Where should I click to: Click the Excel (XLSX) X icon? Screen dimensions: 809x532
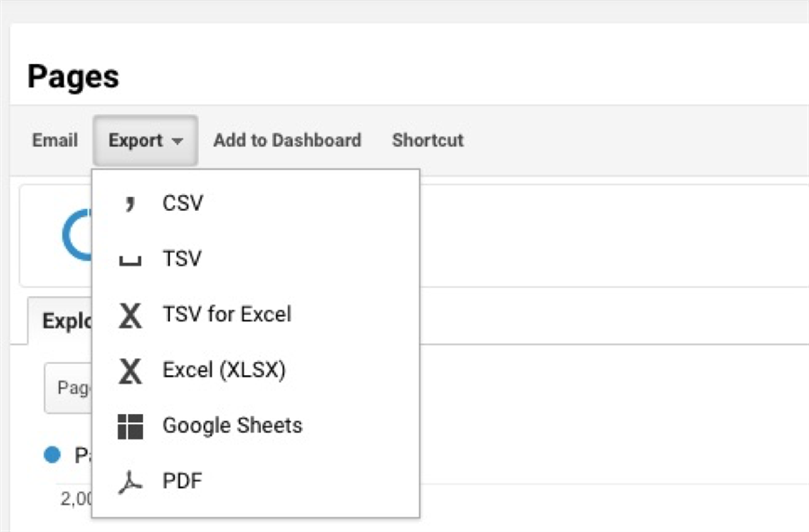130,371
